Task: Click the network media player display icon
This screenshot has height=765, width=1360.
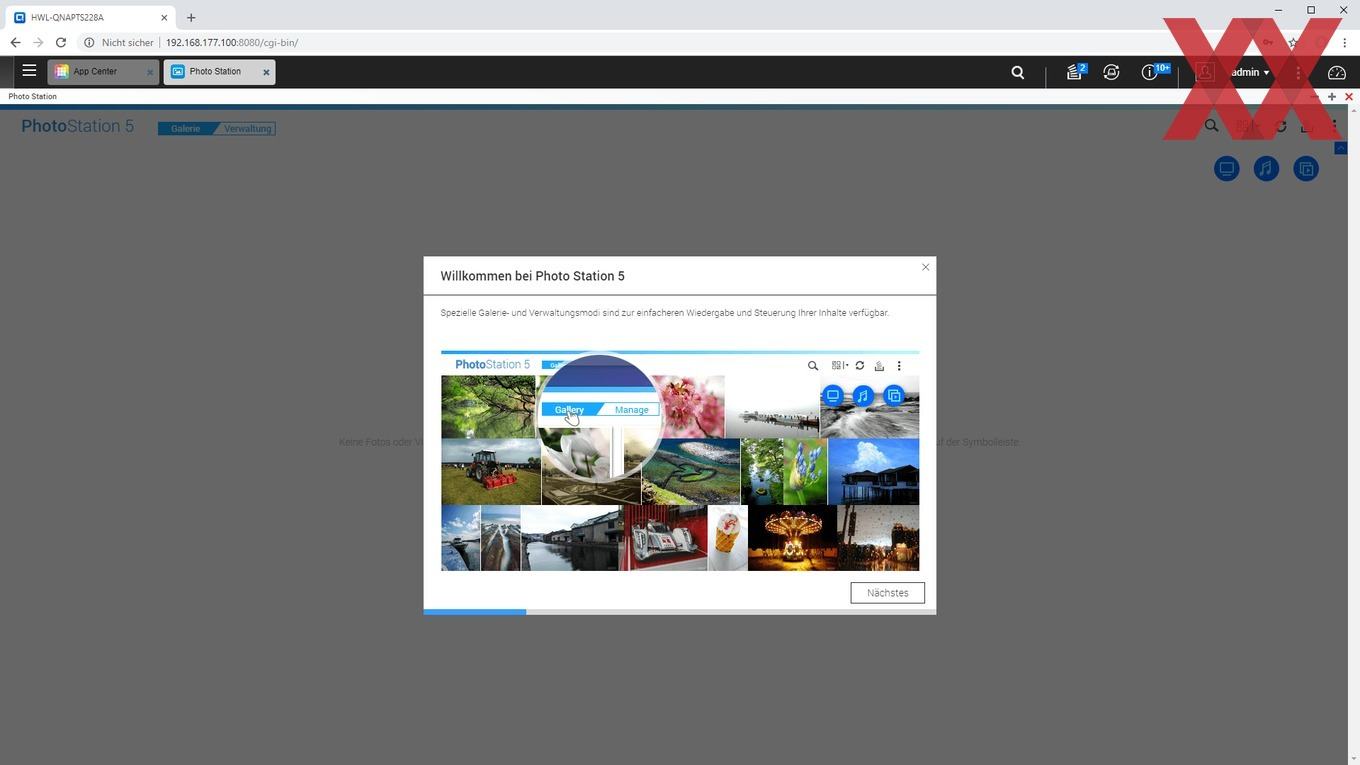Action: point(1226,169)
